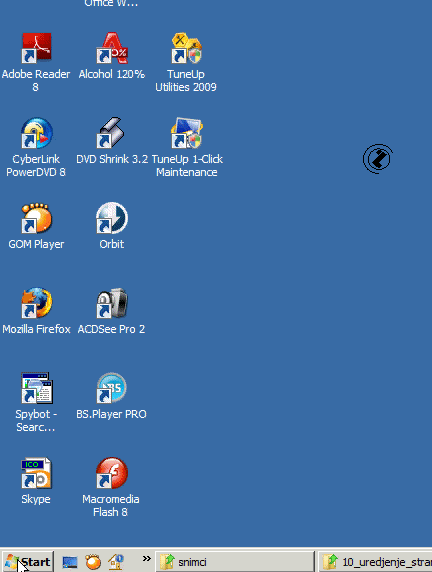Click the DVD Shrink 3.2 icon
The height and width of the screenshot is (572, 432).
point(111,133)
